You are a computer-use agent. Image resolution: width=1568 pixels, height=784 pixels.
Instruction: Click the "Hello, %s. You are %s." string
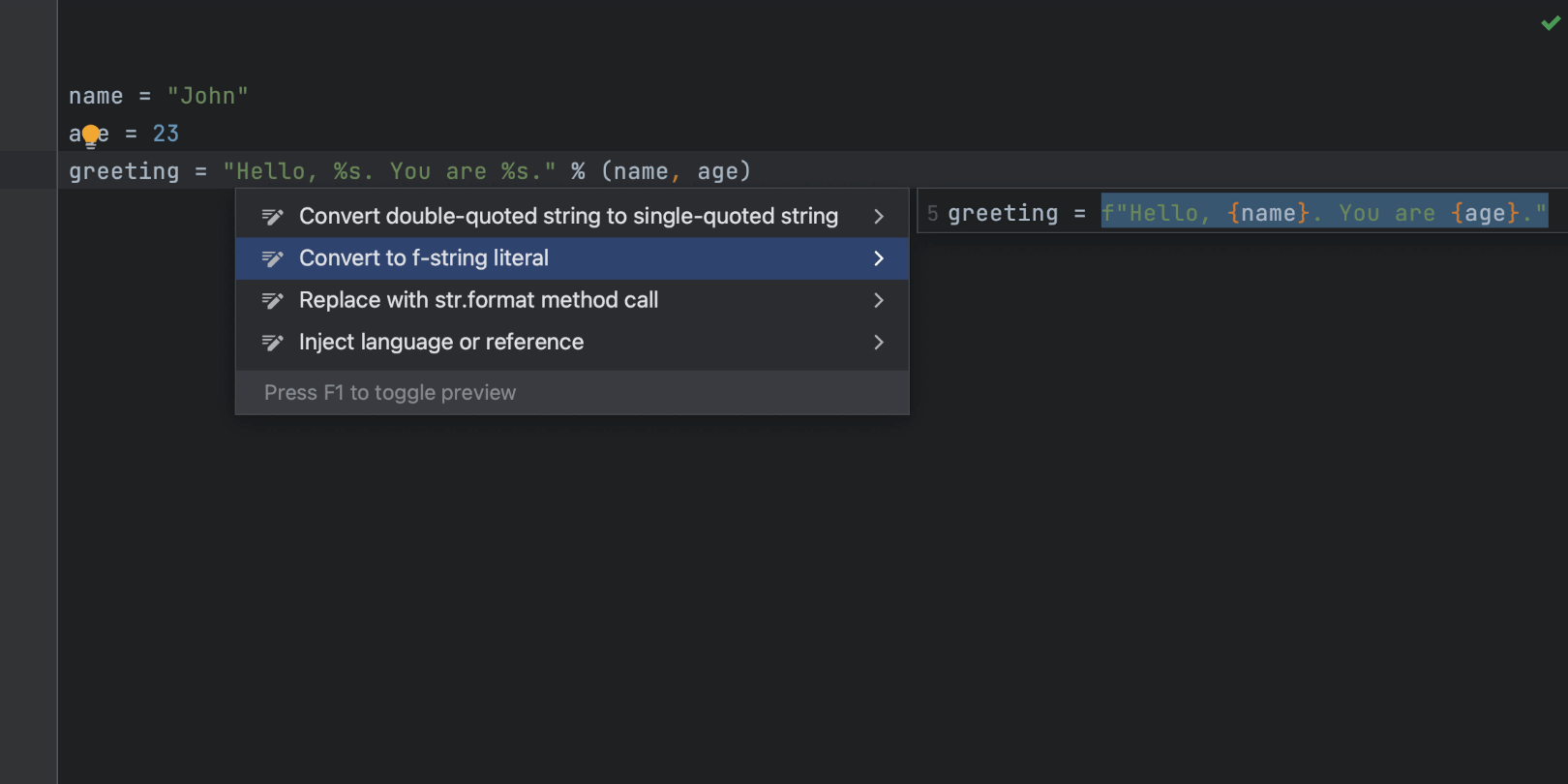[389, 172]
